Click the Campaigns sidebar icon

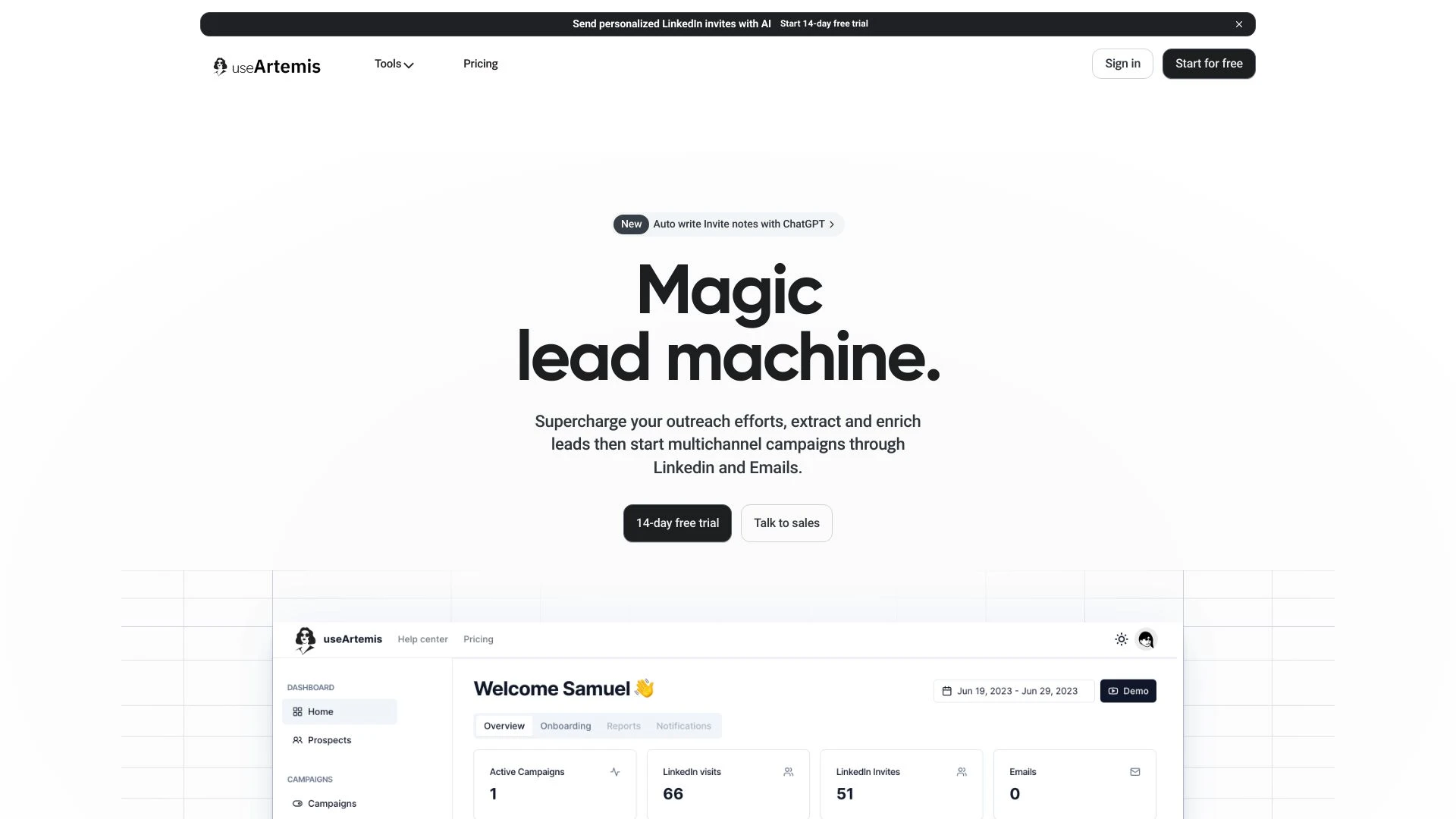297,803
